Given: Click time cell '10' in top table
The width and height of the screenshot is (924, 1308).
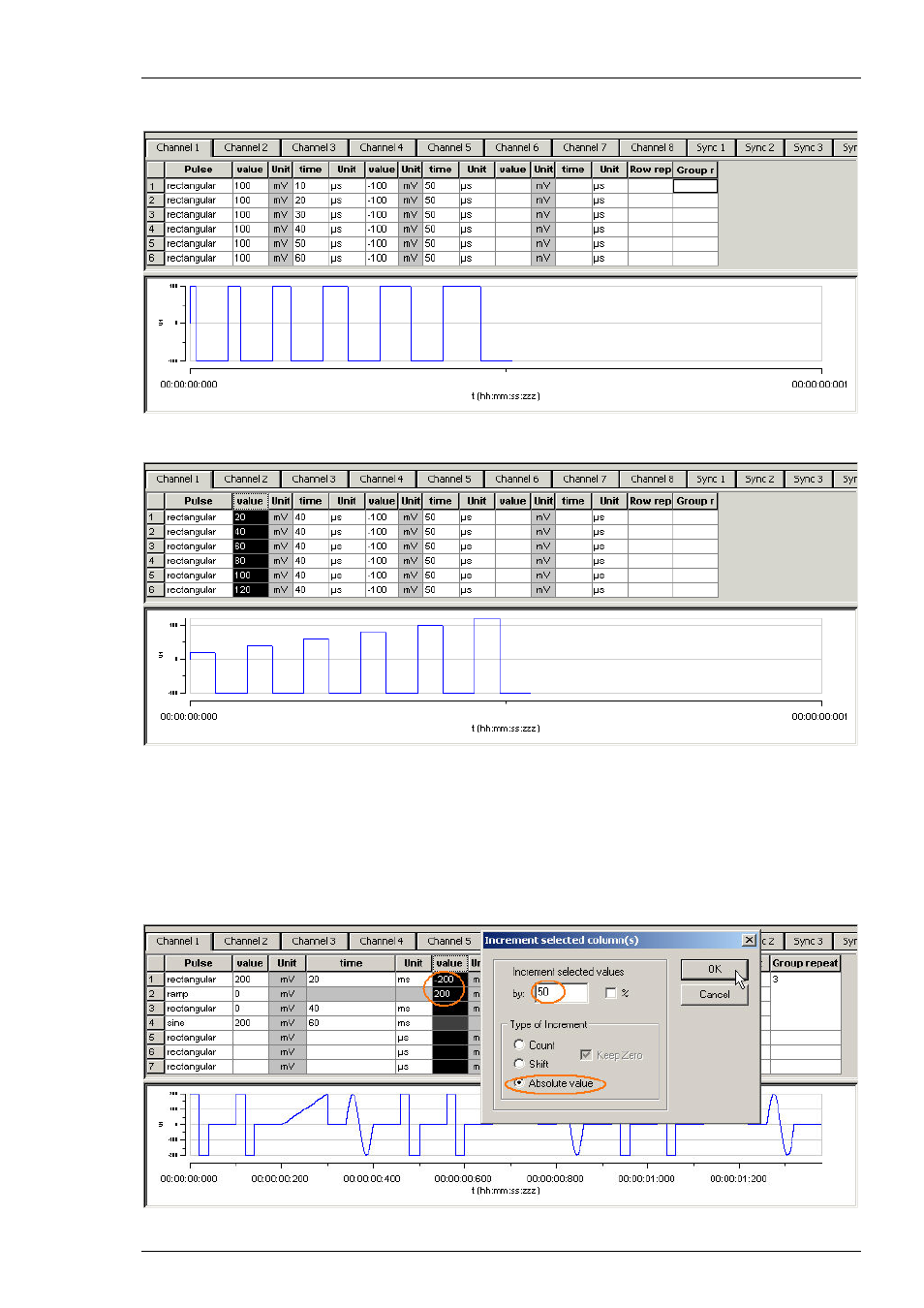Looking at the screenshot, I should pos(311,186).
